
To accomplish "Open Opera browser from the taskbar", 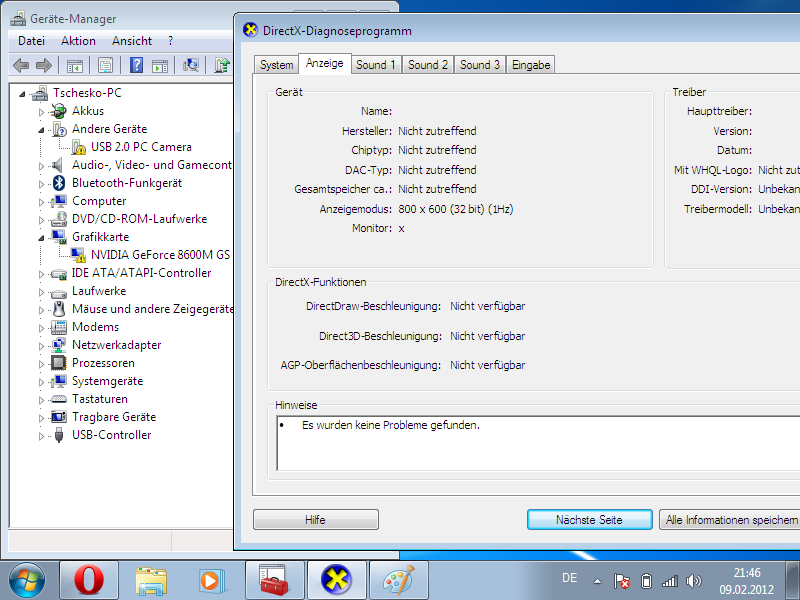I will tap(89, 580).
